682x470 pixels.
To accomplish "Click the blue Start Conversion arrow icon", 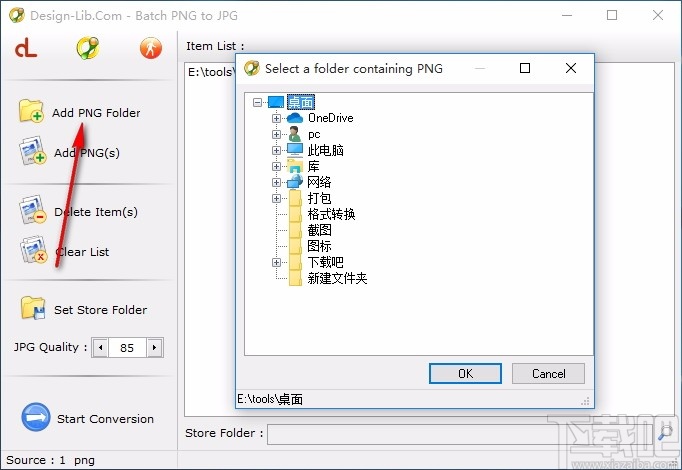I will pos(36,417).
